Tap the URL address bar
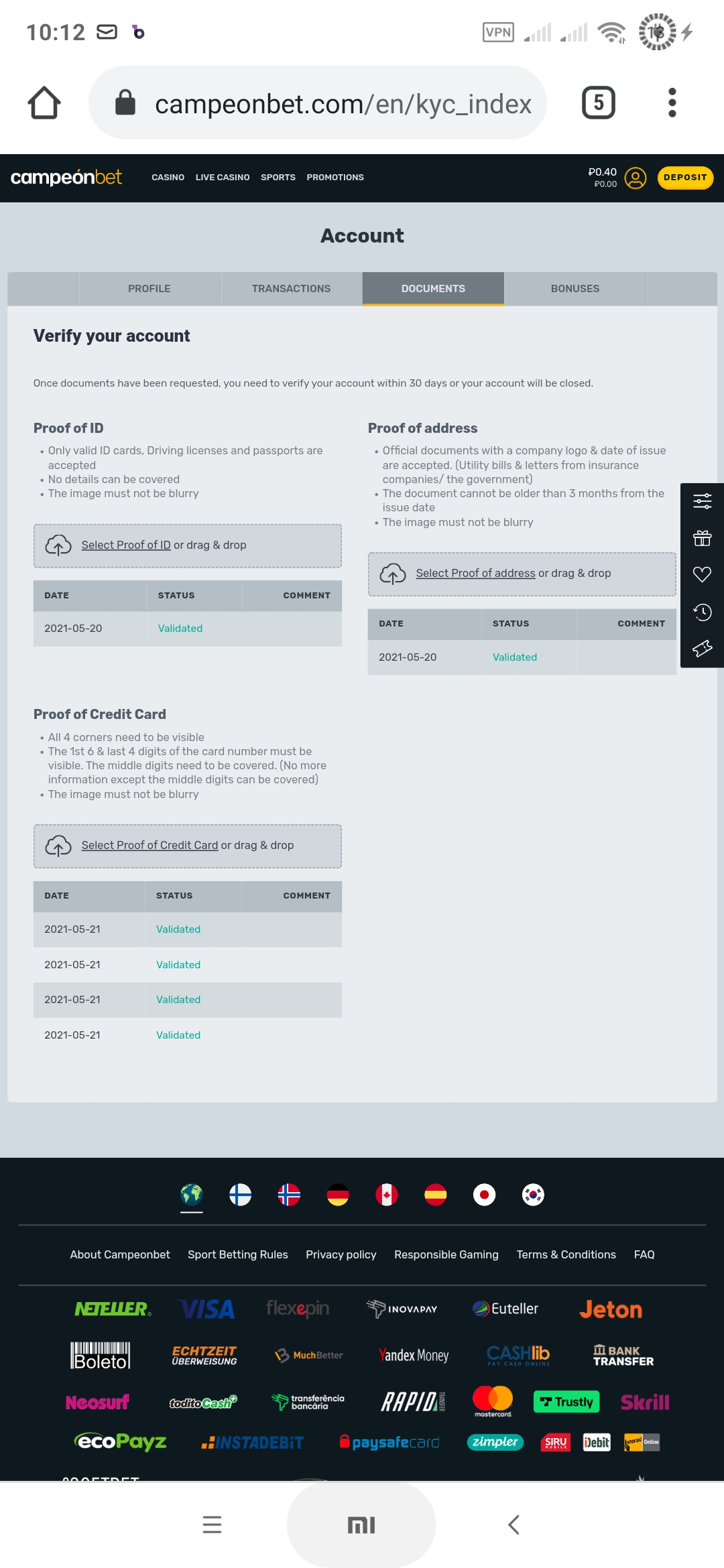Screen dimensions: 724x1568 click(x=343, y=104)
